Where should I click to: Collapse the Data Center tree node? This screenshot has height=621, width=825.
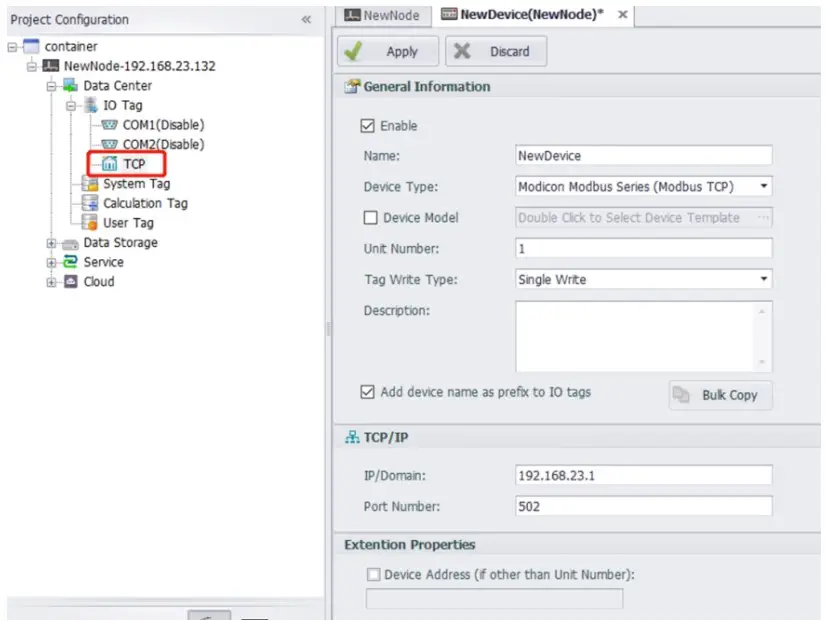coord(51,86)
